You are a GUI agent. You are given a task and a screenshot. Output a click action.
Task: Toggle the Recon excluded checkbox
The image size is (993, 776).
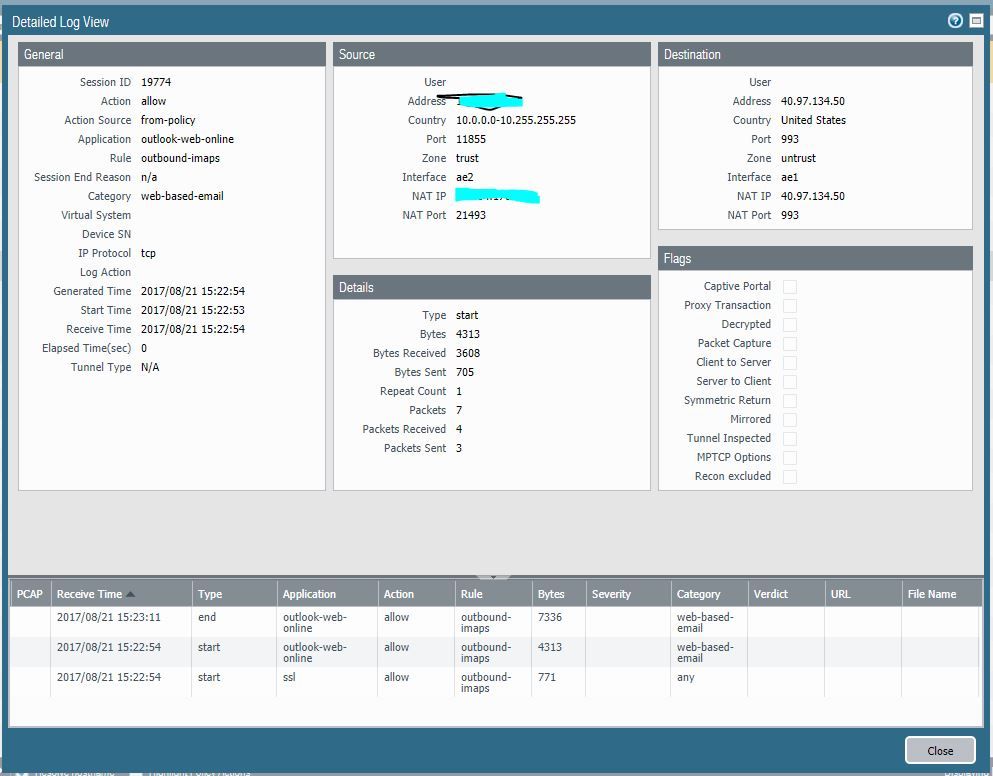pos(790,477)
